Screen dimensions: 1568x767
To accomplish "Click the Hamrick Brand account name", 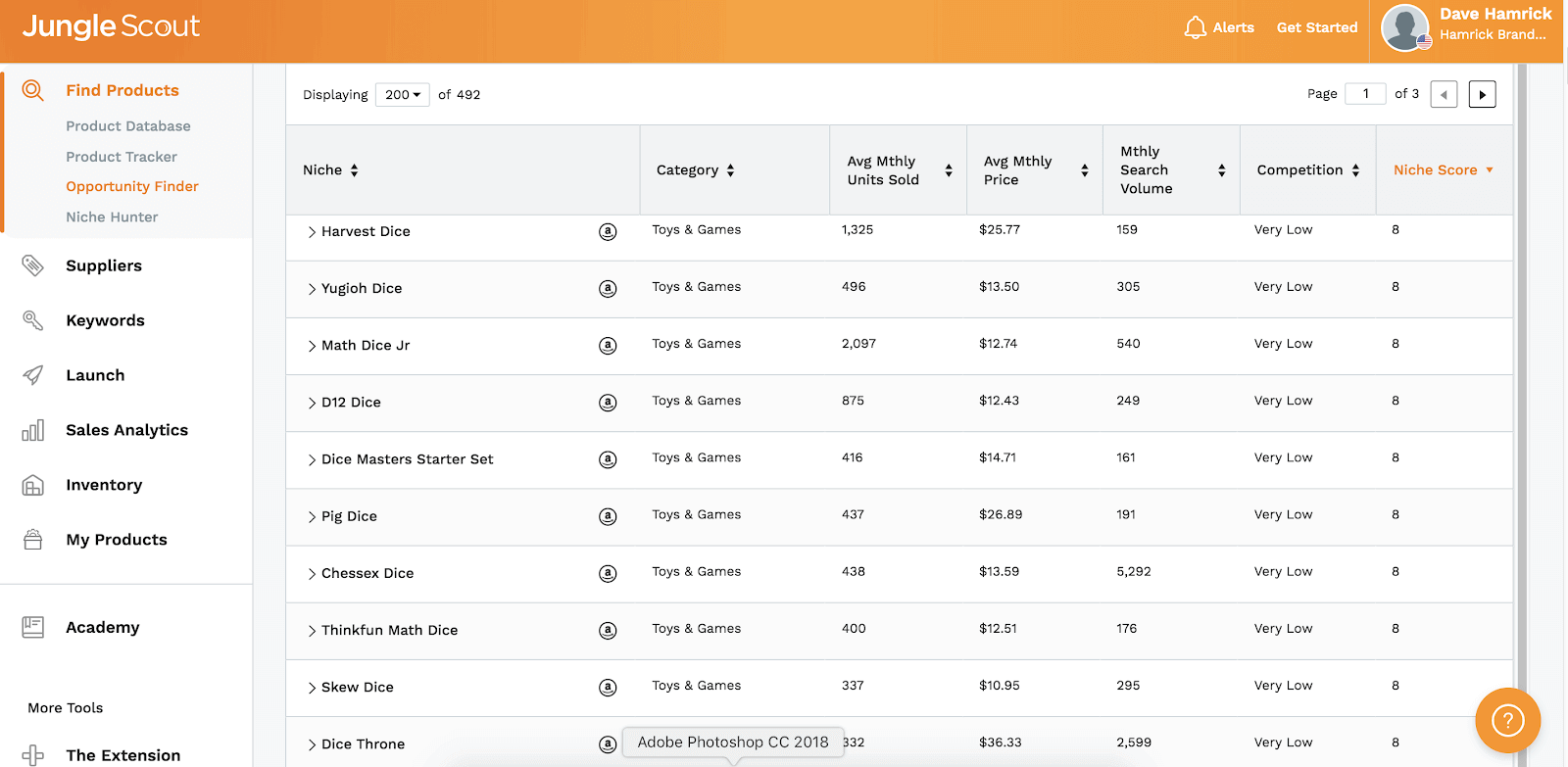I will tap(1493, 34).
